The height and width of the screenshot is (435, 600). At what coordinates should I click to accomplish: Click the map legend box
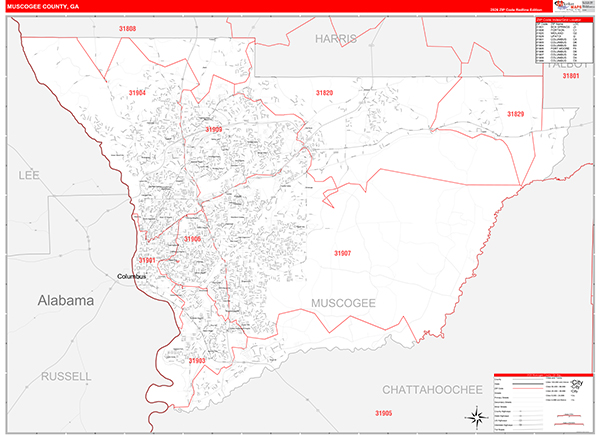pos(543,401)
